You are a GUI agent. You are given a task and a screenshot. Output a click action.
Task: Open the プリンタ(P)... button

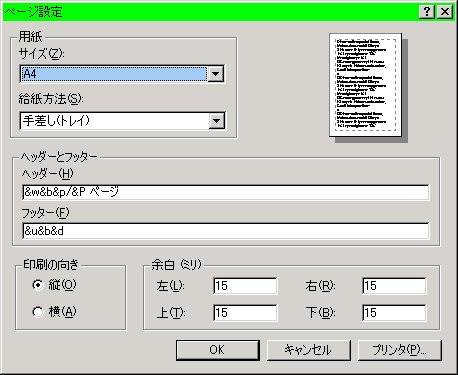click(400, 350)
